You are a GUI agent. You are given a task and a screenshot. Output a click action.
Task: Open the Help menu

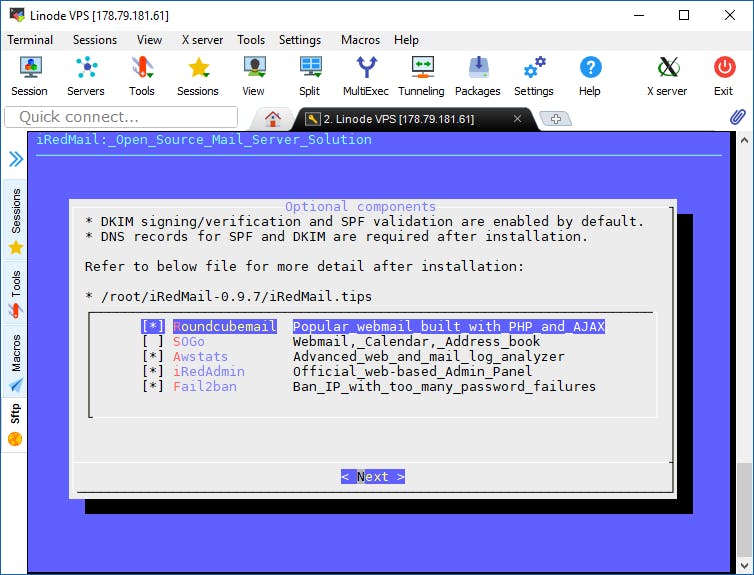click(x=406, y=40)
